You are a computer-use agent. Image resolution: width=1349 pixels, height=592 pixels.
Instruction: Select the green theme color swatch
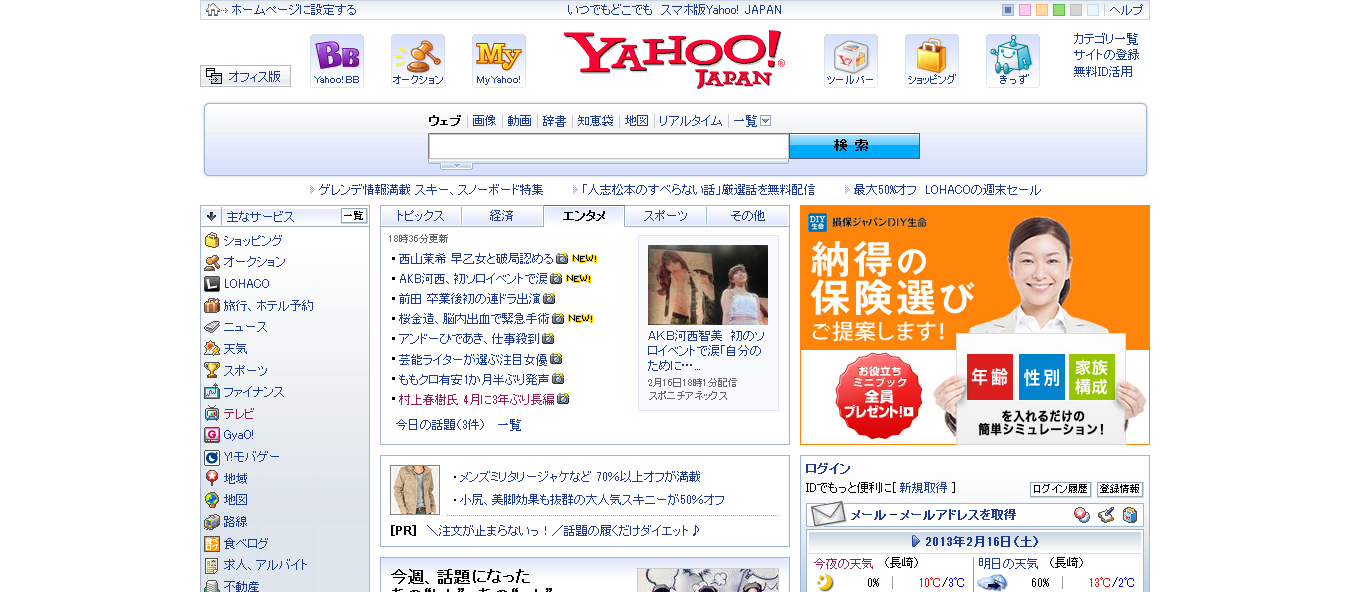point(1059,10)
